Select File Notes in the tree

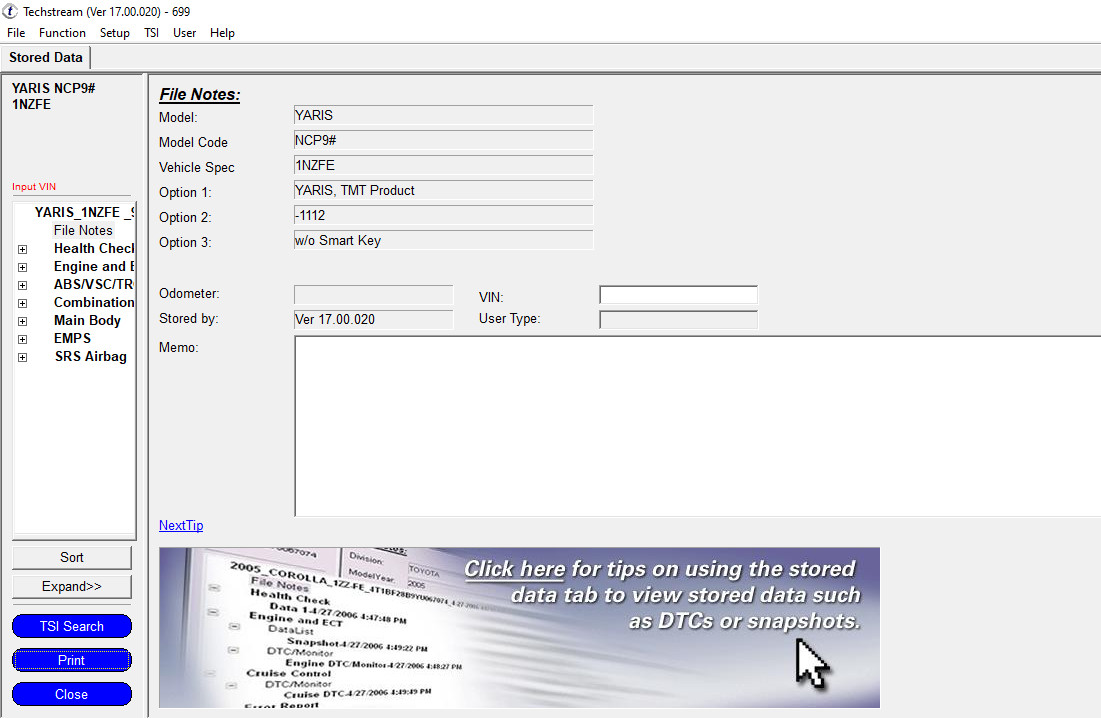click(83, 230)
